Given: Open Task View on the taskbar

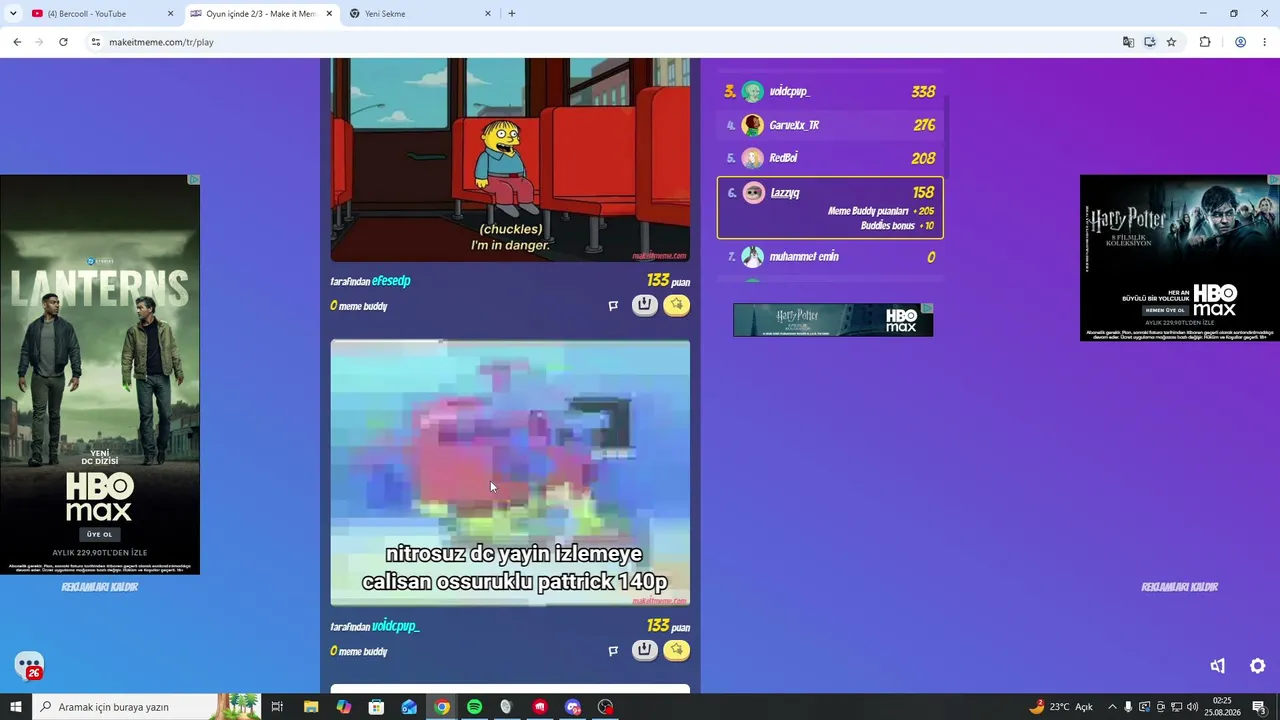Looking at the screenshot, I should pos(277,707).
